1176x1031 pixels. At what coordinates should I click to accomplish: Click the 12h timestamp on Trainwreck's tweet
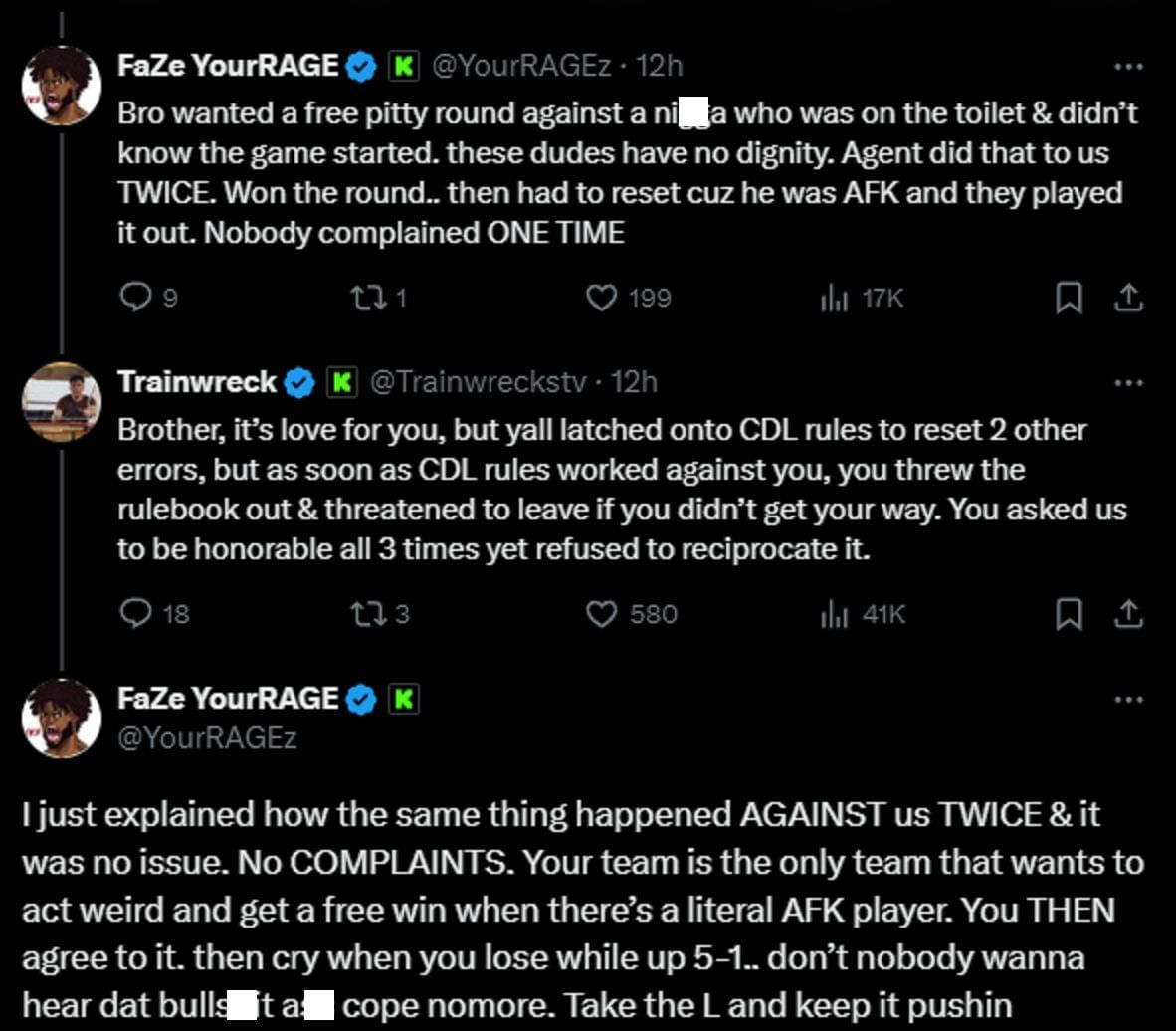pyautogui.click(x=634, y=382)
